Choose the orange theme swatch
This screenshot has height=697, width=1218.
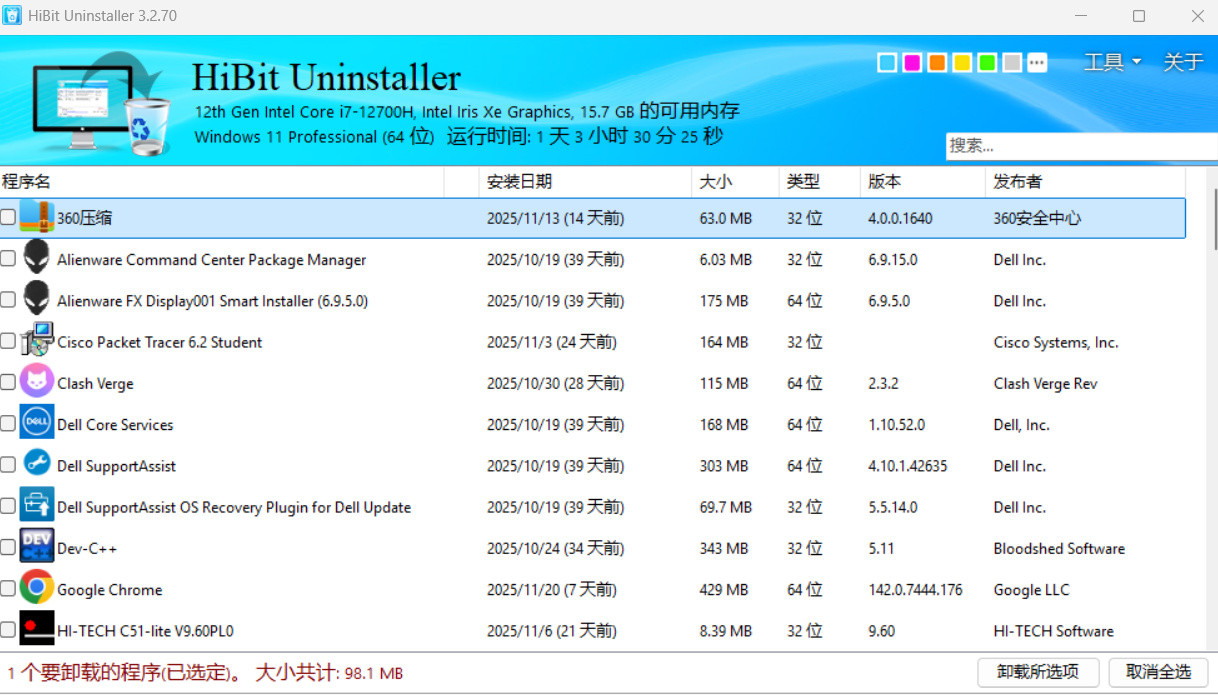tap(937, 63)
